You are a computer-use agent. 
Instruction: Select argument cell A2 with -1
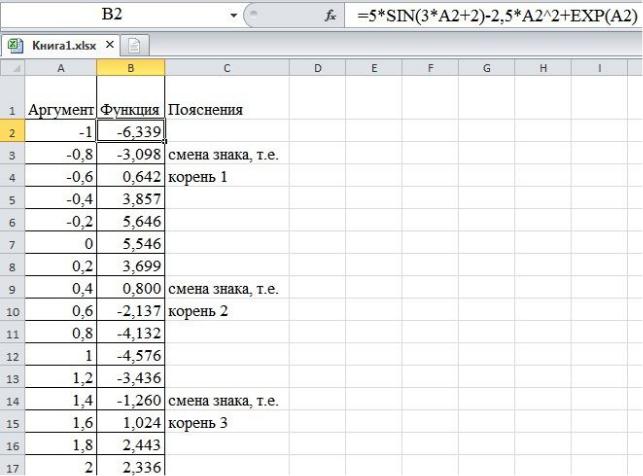pyautogui.click(x=61, y=131)
